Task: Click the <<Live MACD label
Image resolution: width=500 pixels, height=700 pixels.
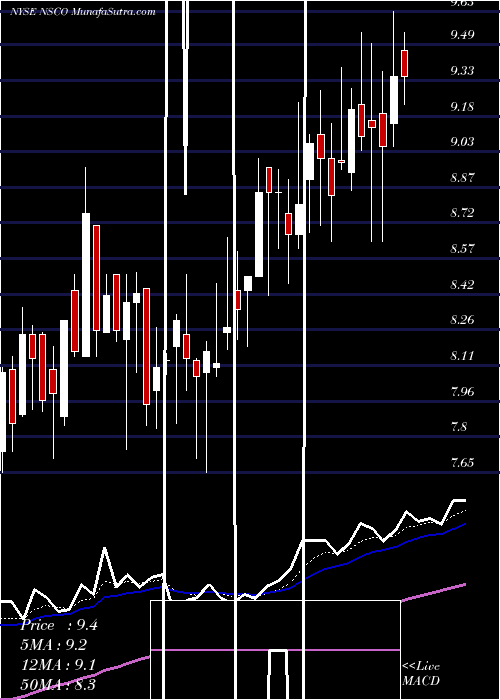Action: (421, 673)
